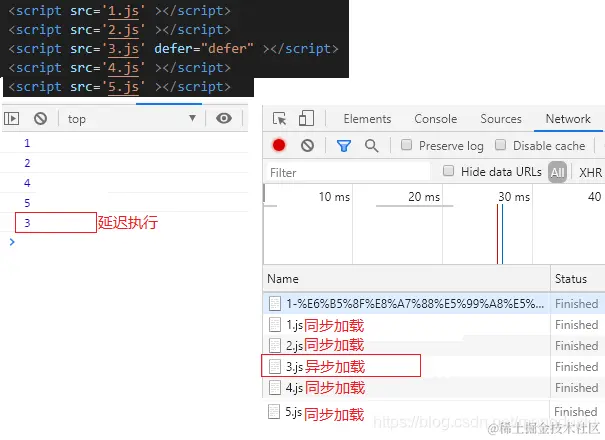Viewport: 605px width, 440px height.
Task: Stop recording with the red record button
Action: tap(279, 145)
